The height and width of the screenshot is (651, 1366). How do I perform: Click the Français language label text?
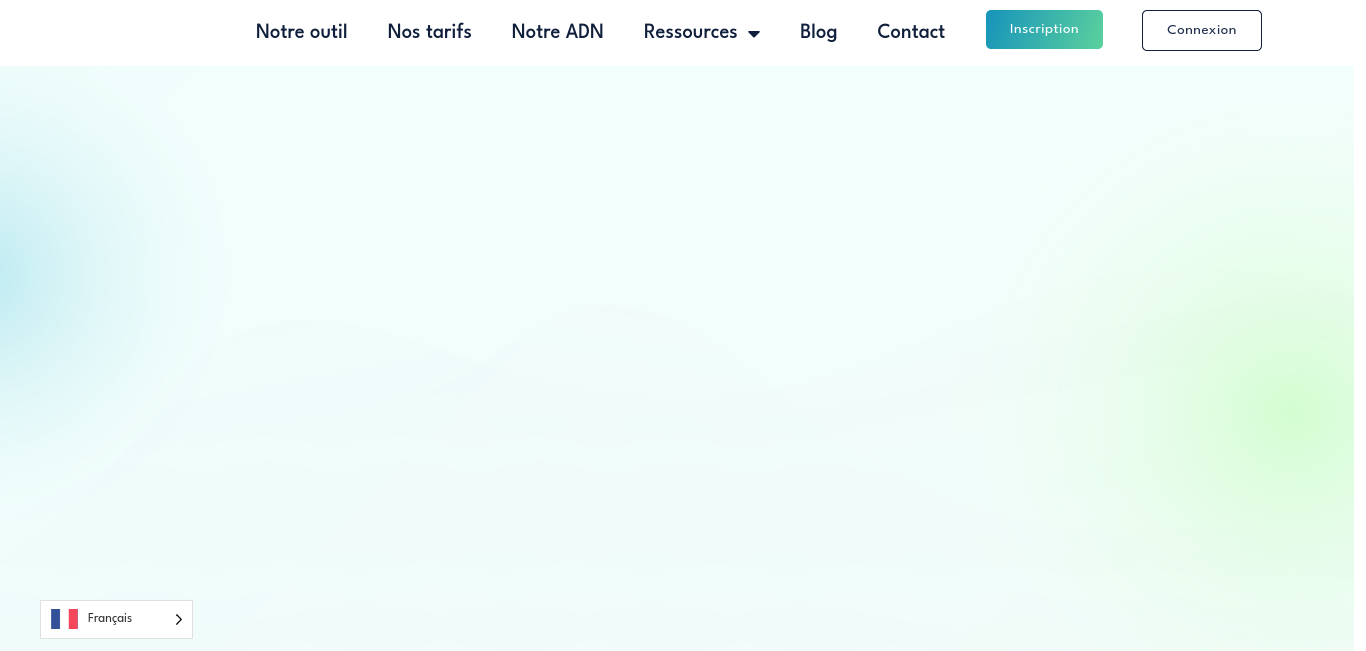[110, 619]
